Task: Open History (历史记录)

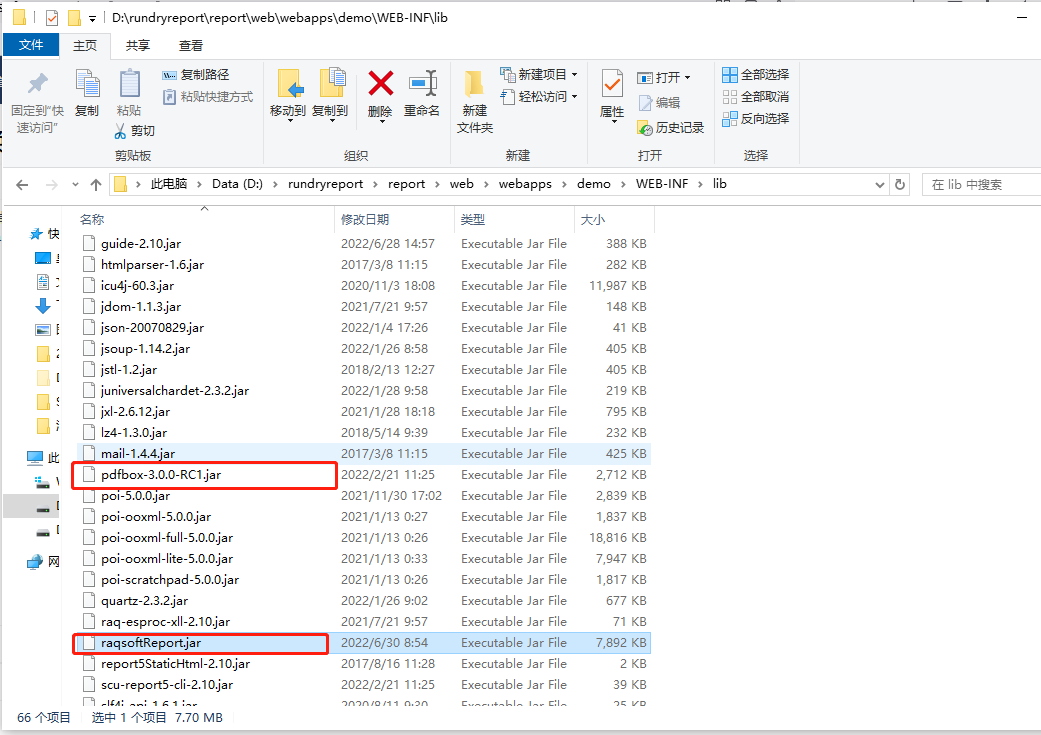Action: (x=671, y=127)
